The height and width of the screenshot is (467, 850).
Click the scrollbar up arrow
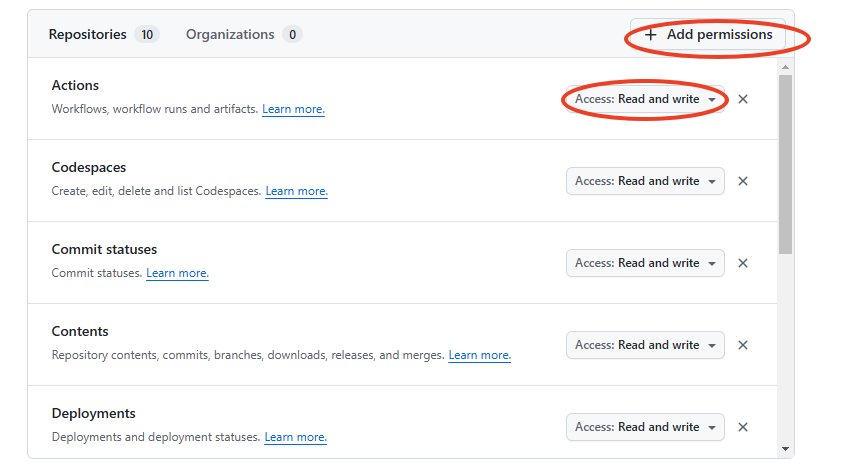point(785,65)
